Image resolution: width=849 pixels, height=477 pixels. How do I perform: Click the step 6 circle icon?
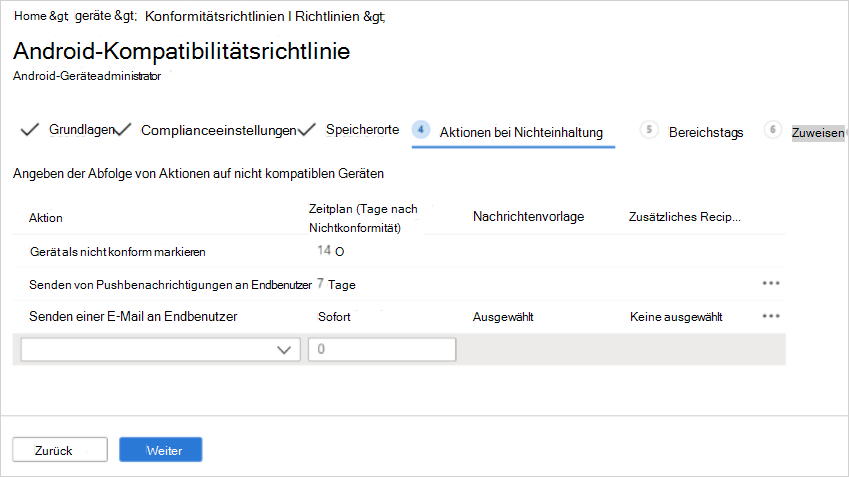tap(772, 130)
